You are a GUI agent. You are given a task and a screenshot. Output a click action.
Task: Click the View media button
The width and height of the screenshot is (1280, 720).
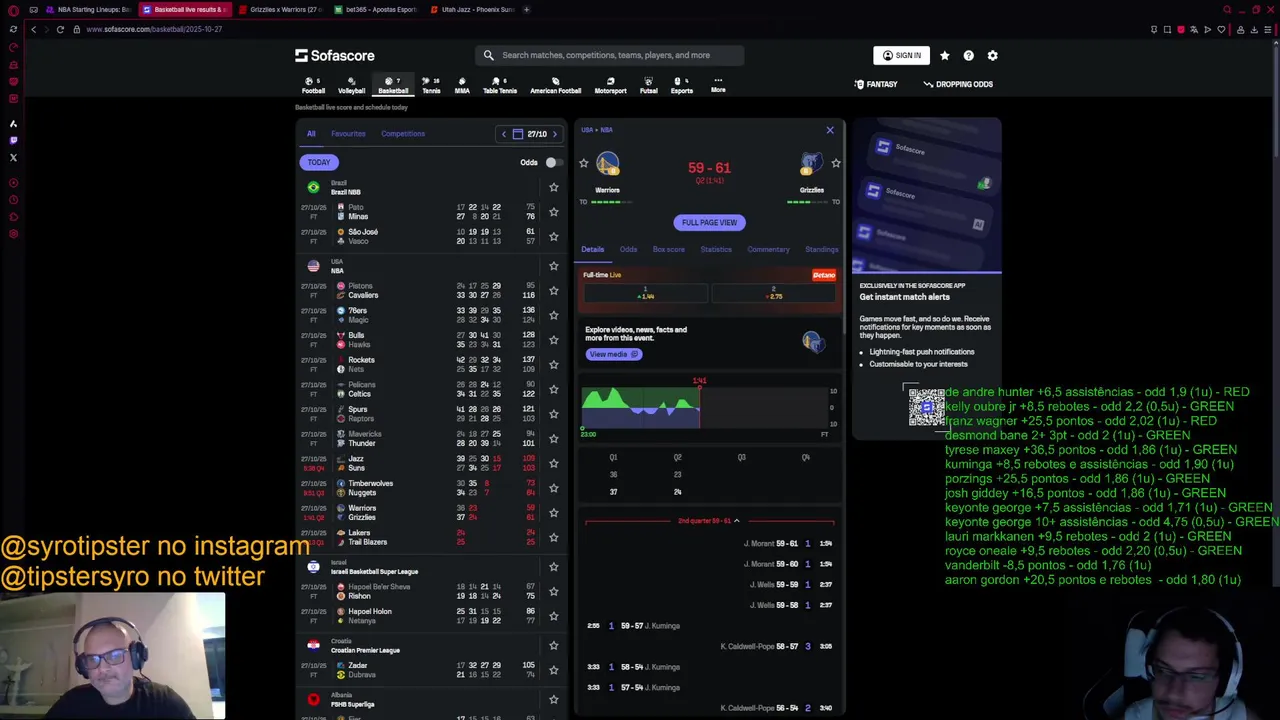613,354
